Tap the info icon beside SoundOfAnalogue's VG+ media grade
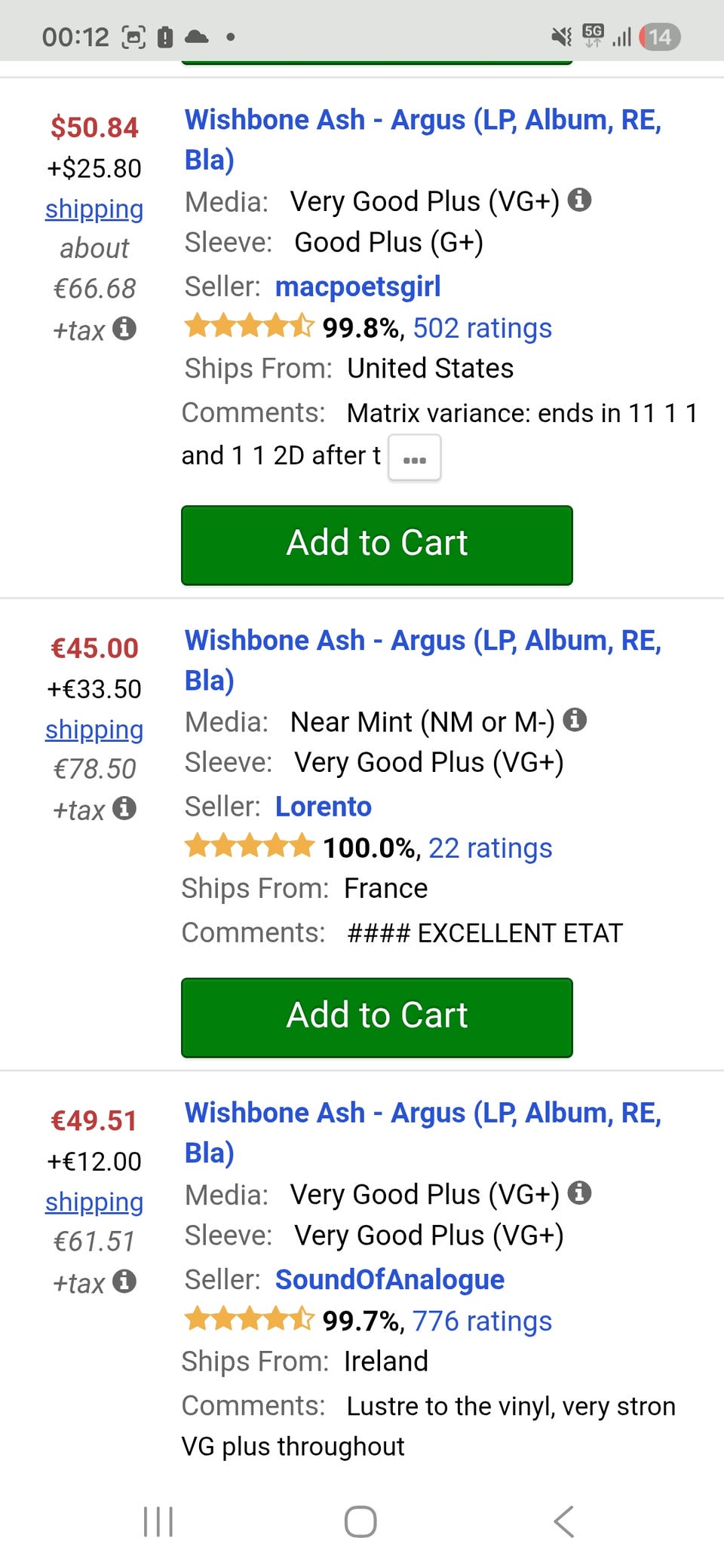The height and width of the screenshot is (1568, 724). tap(579, 1193)
